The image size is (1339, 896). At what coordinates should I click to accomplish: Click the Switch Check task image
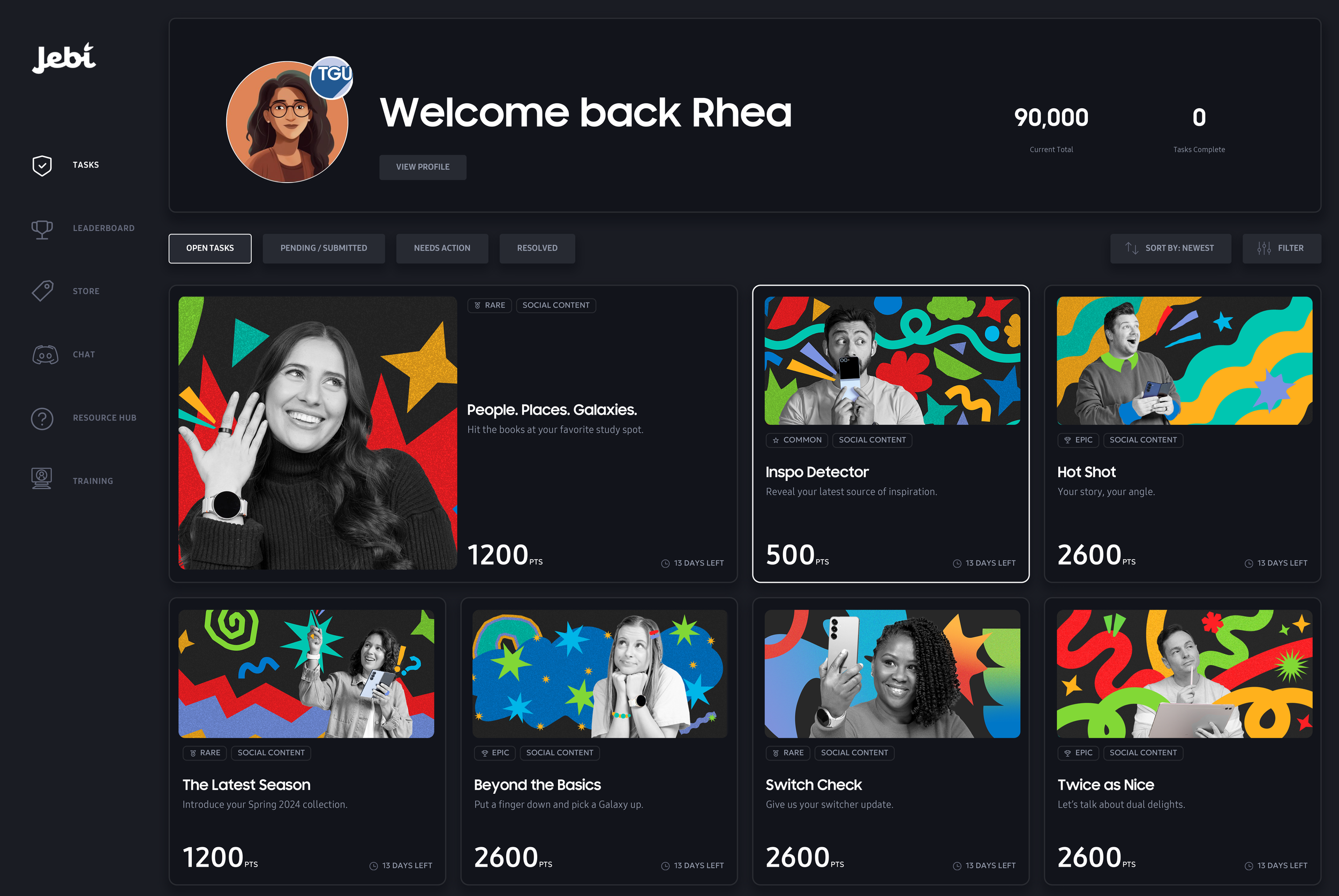(892, 674)
